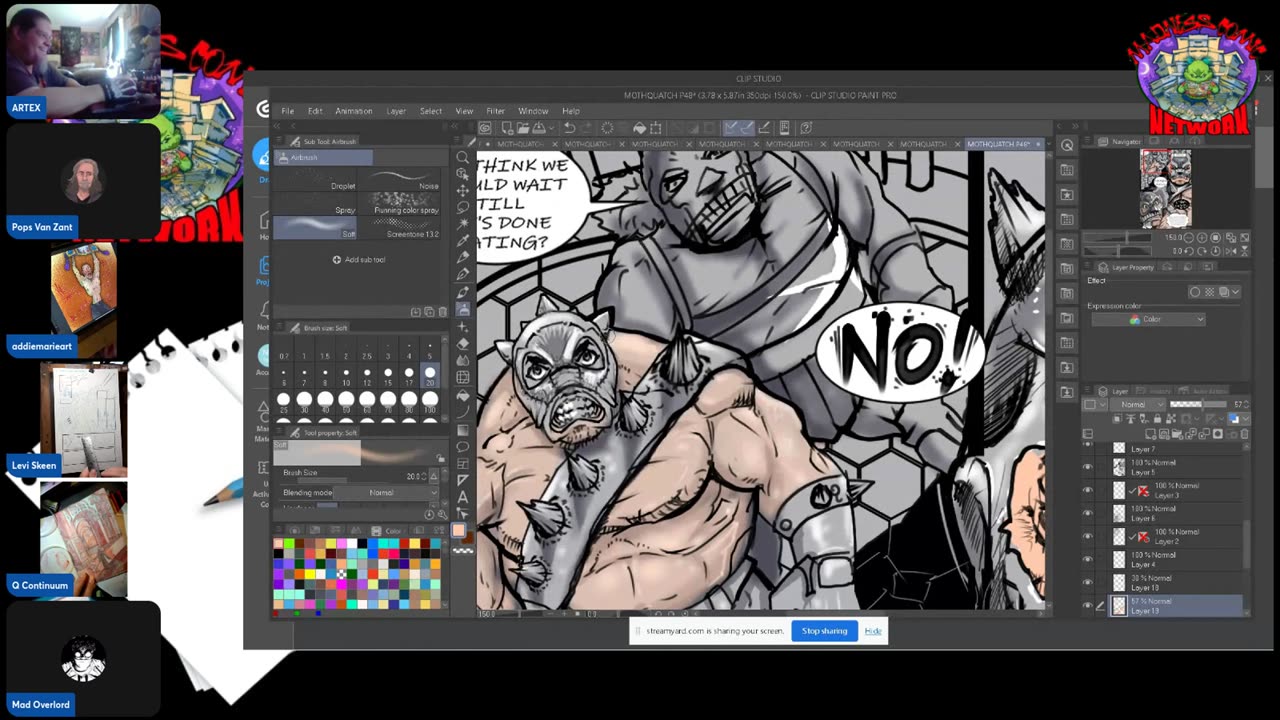The height and width of the screenshot is (720, 1280).
Task: Open the File menu
Action: 287,111
